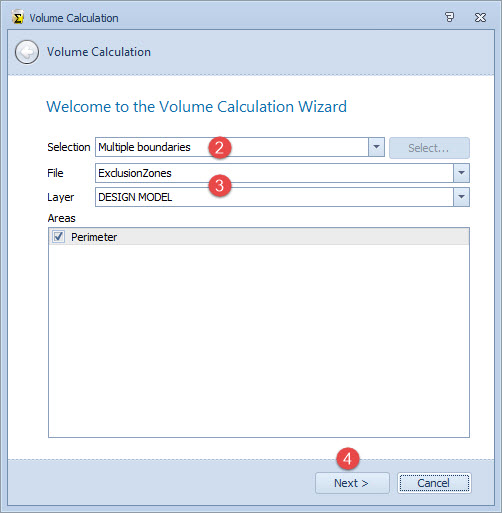Click the Select... button
The image size is (502, 513).
(429, 148)
